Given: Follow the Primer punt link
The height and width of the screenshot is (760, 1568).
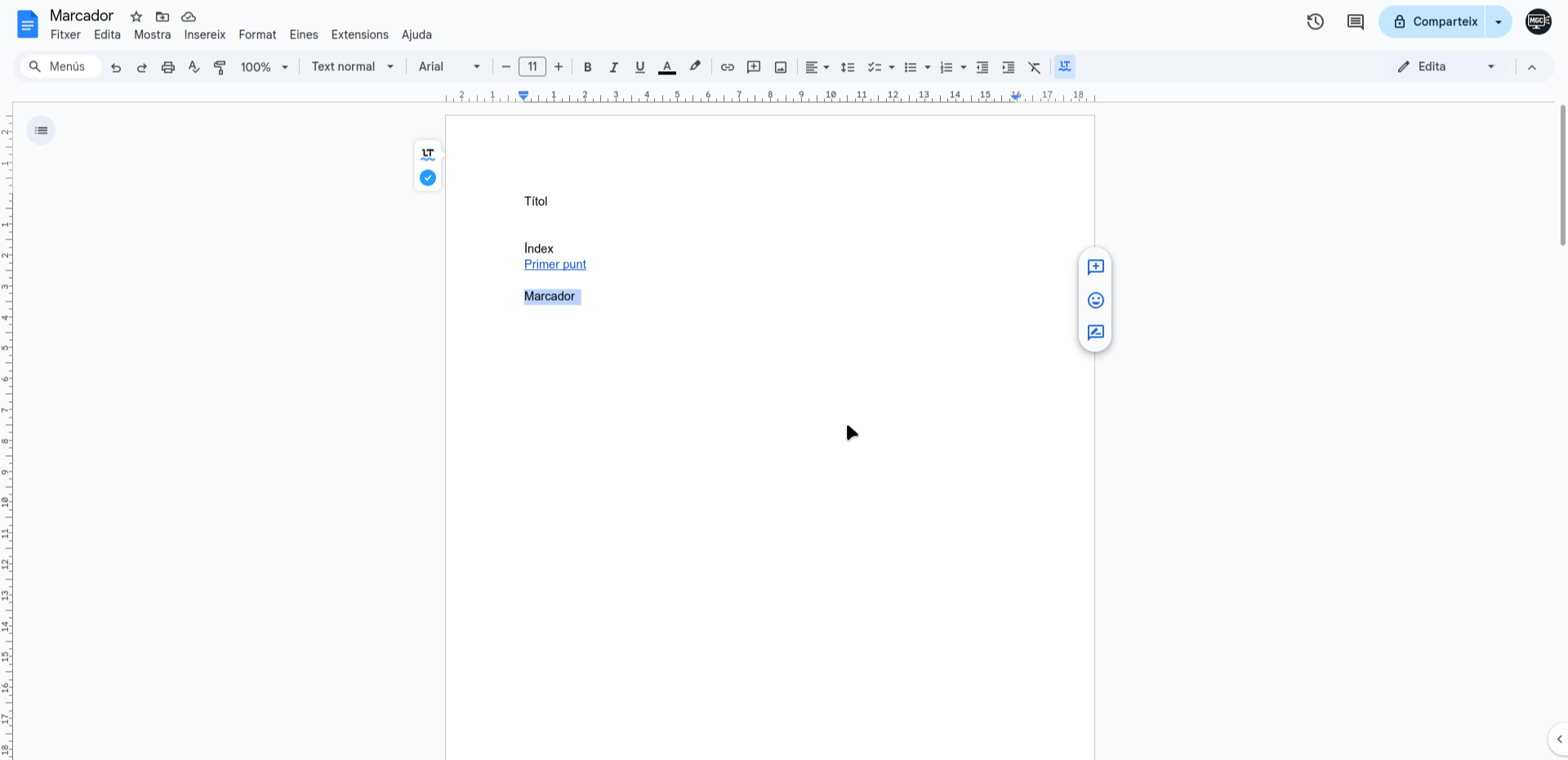Looking at the screenshot, I should click(555, 265).
